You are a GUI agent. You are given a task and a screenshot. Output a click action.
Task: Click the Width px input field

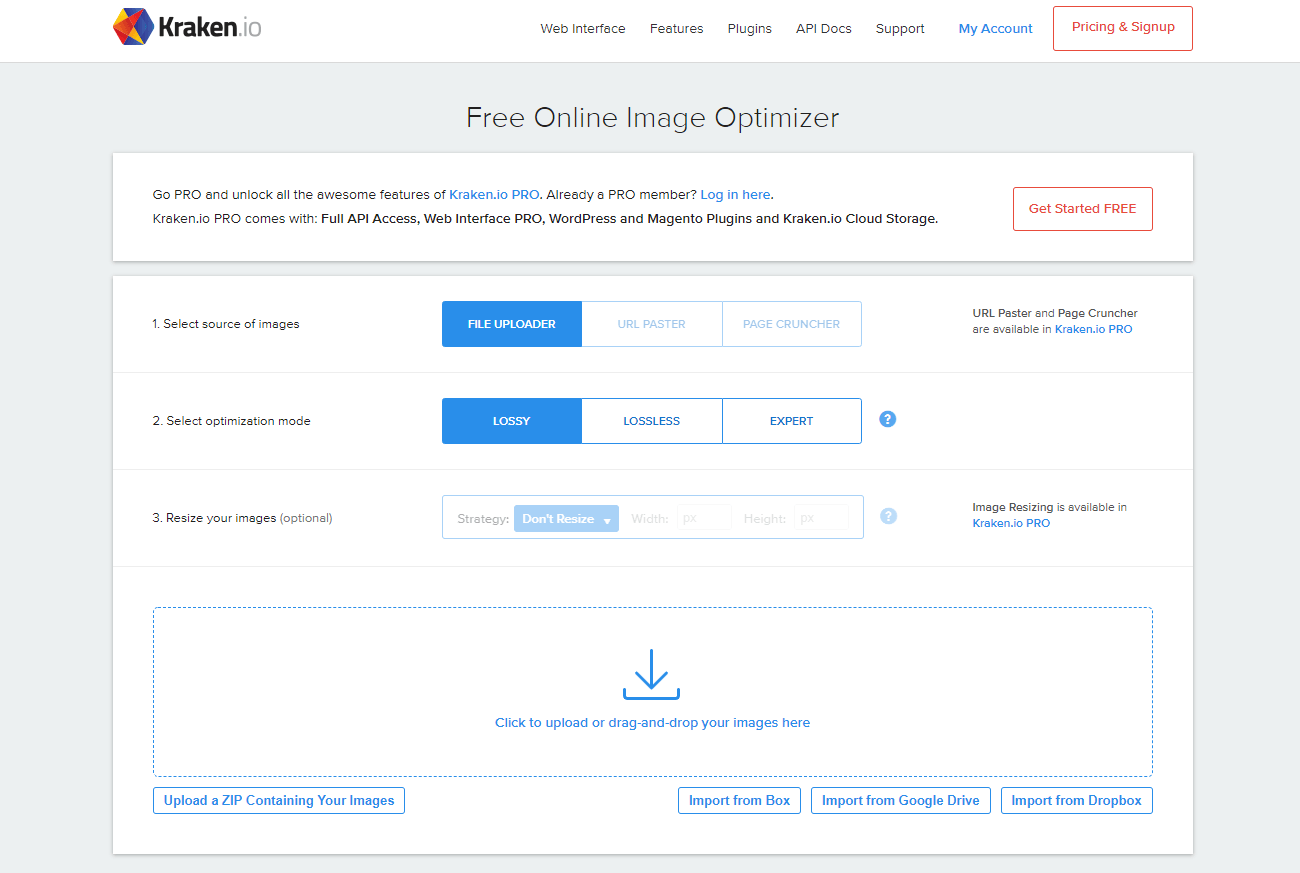coord(705,518)
